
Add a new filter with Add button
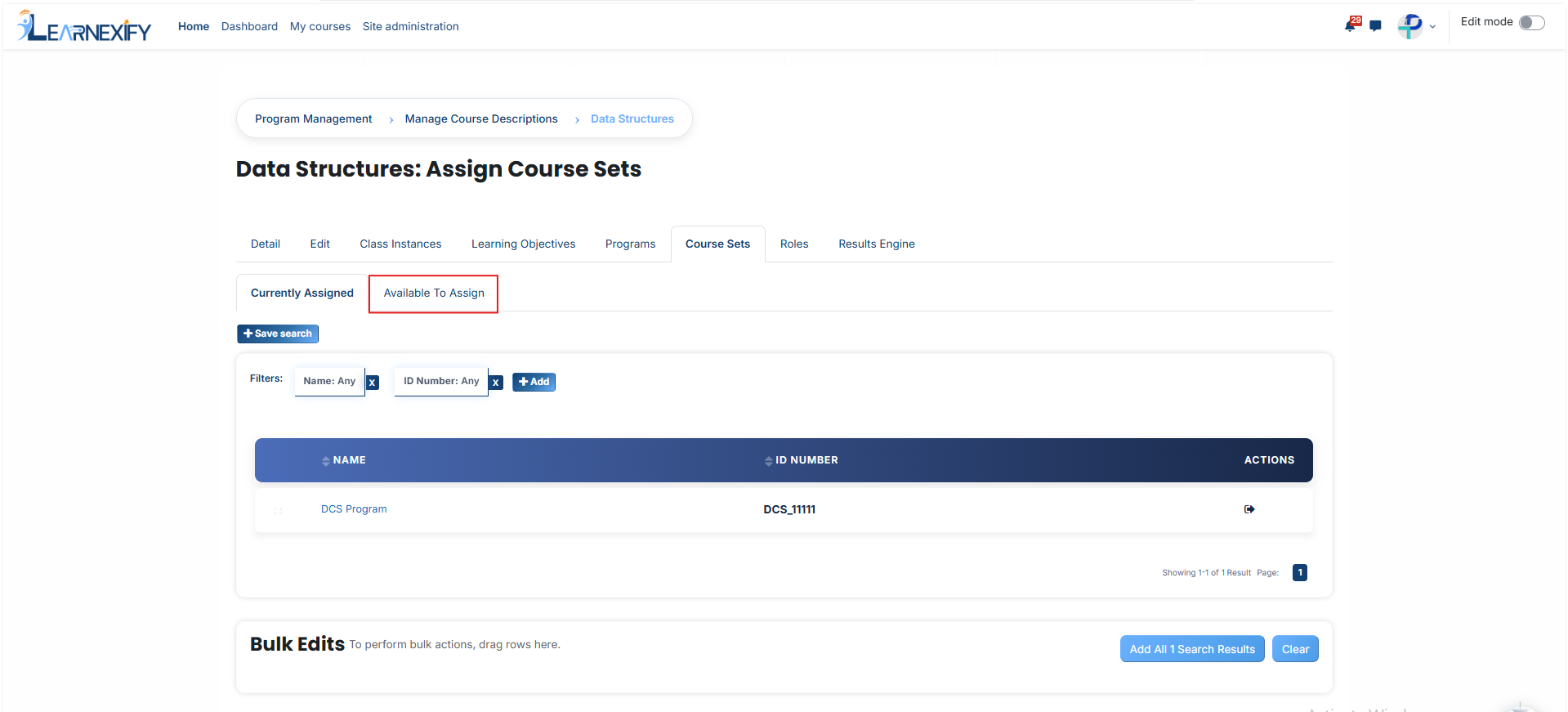[534, 382]
